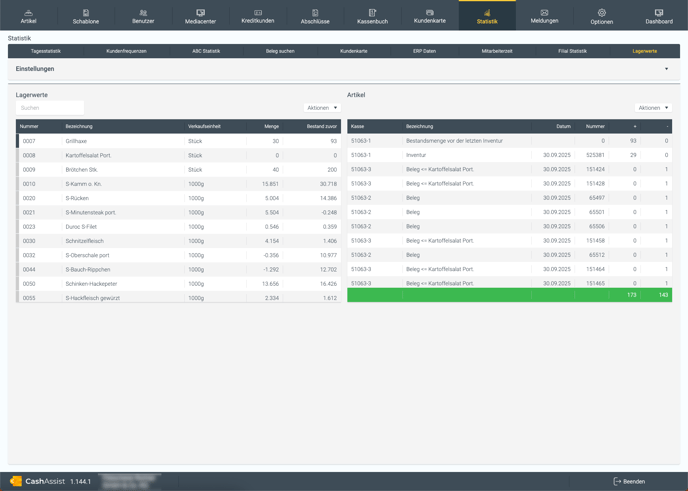The image size is (688, 491).
Task: Sort by the Menge column header
Action: pyautogui.click(x=271, y=127)
